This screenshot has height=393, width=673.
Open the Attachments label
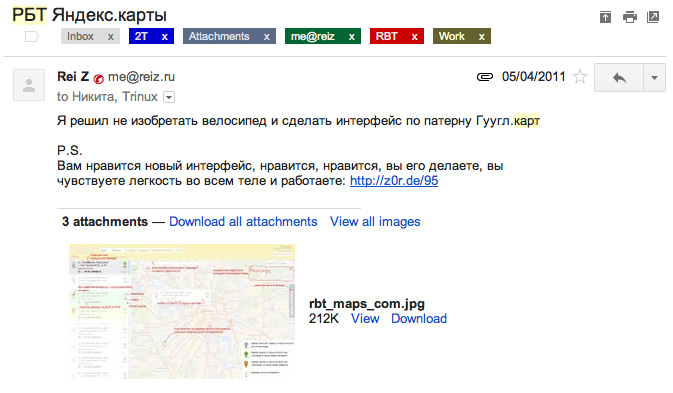[219, 36]
